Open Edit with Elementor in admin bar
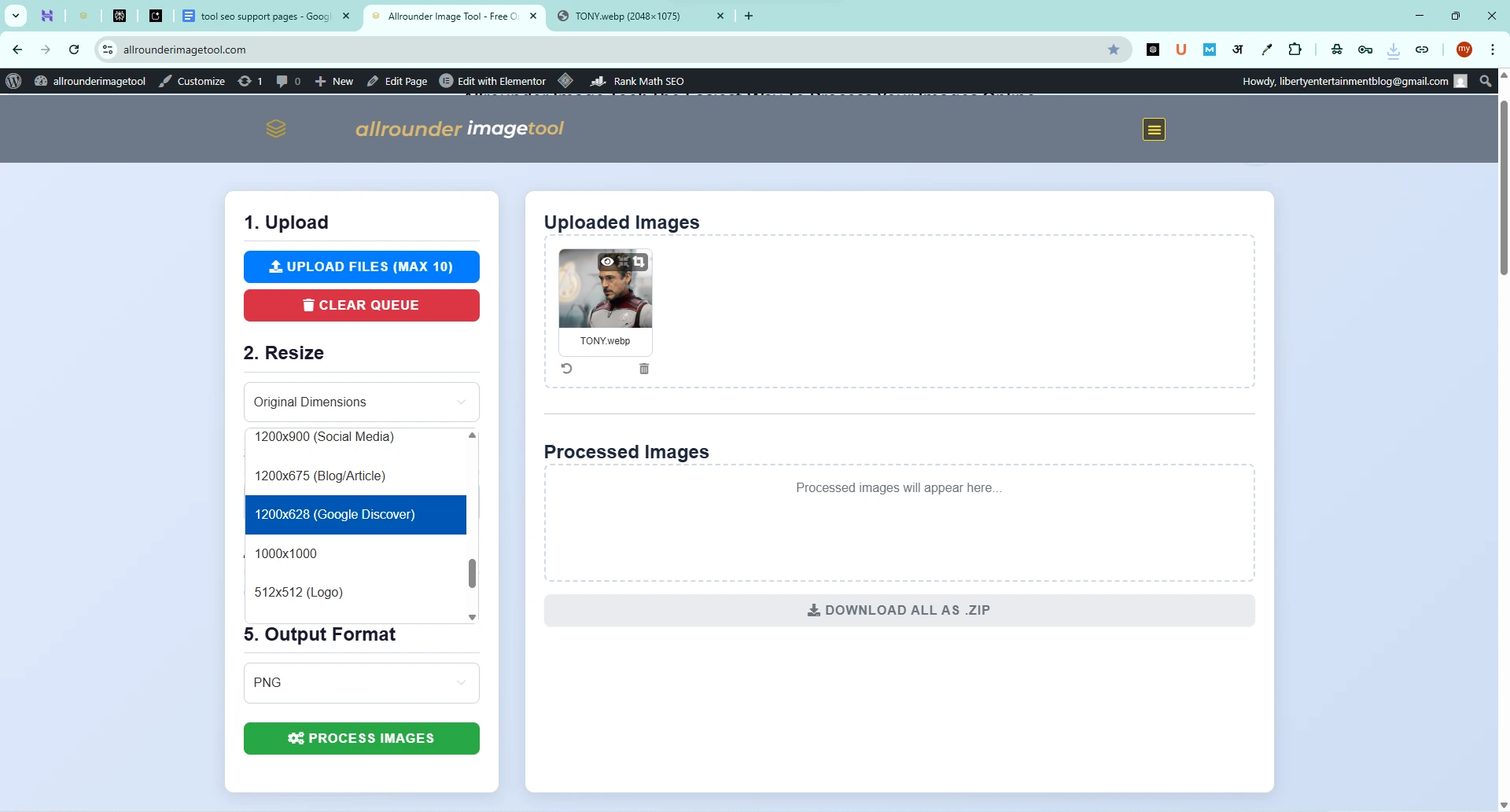Viewport: 1510px width, 812px height. [493, 81]
